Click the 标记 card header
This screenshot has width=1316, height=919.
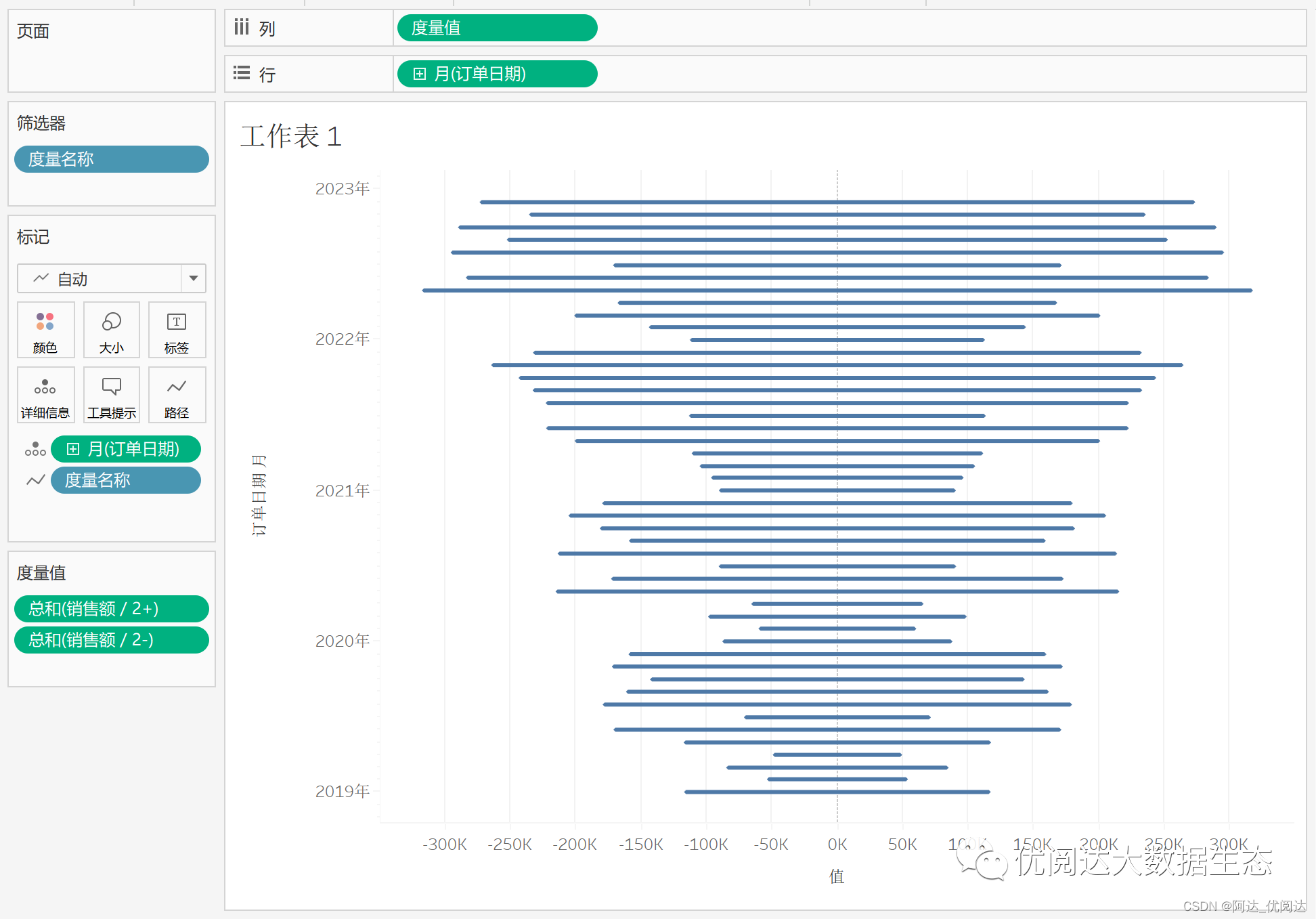pyautogui.click(x=33, y=237)
